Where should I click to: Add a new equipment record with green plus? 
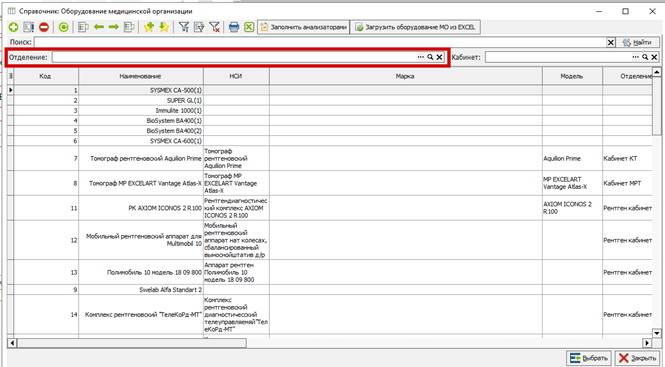[14, 28]
